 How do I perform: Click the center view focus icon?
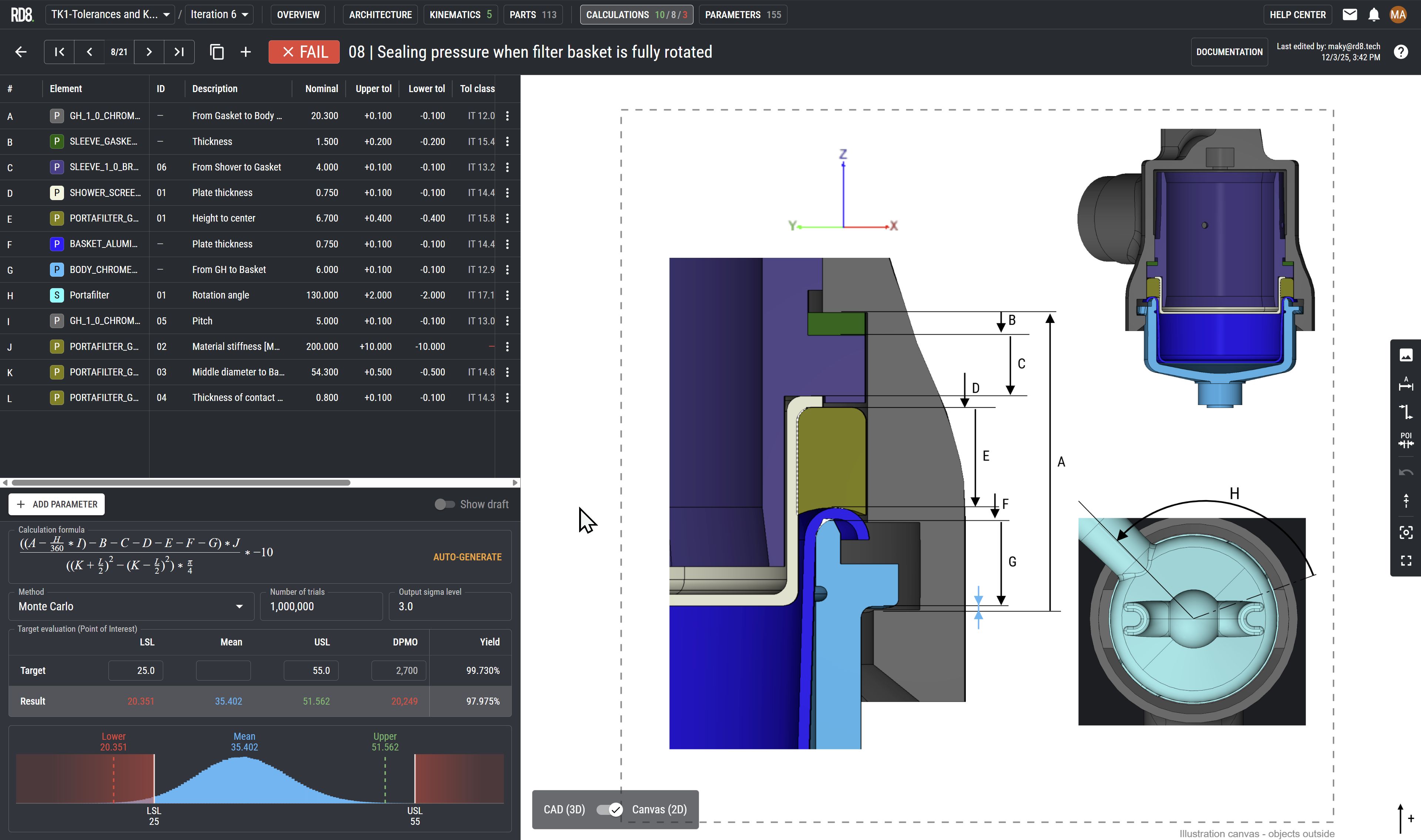[1406, 532]
